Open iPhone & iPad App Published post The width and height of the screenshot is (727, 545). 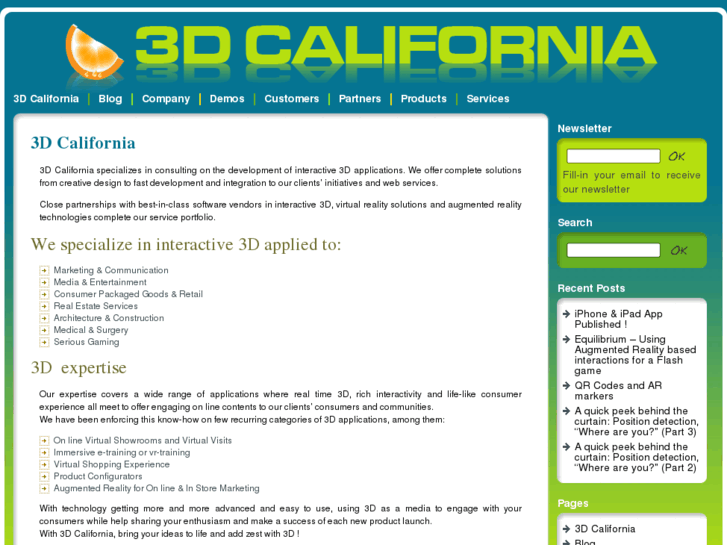tap(618, 319)
